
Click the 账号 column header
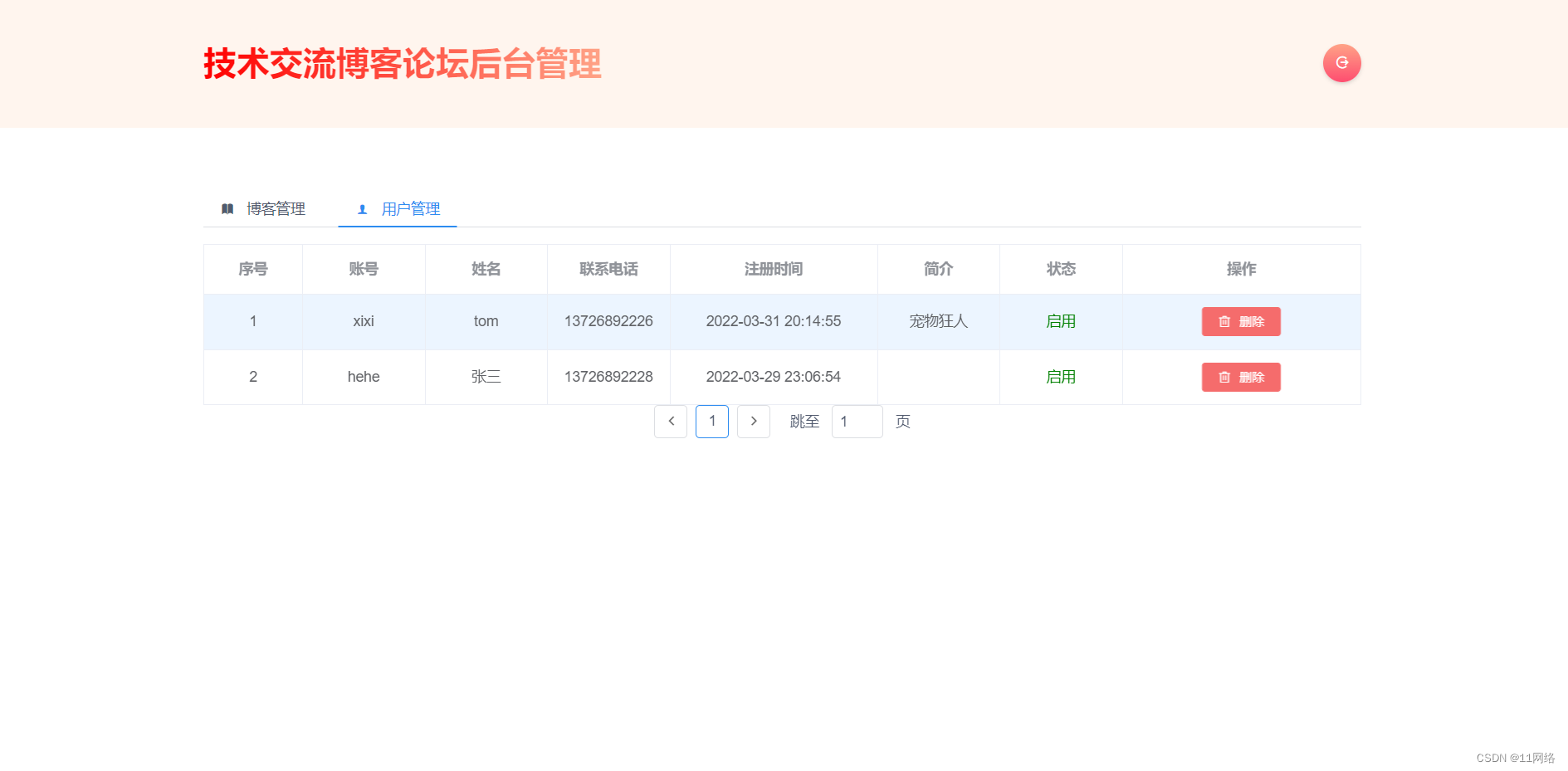click(x=364, y=269)
